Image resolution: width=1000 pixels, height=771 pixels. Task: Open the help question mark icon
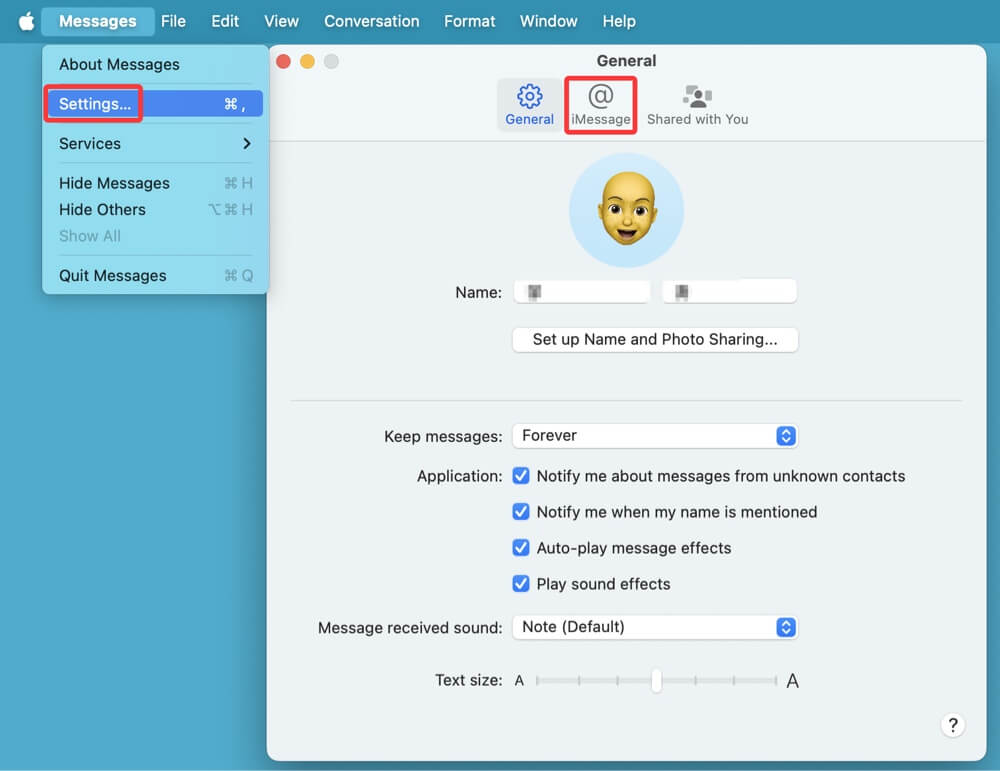coord(953,725)
